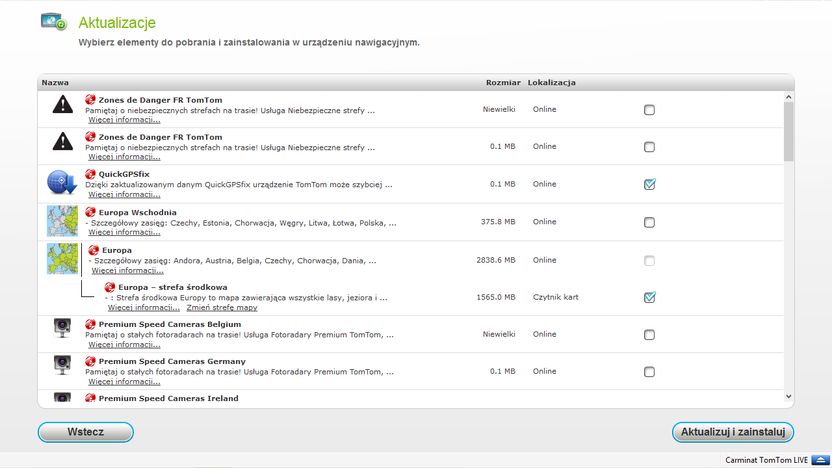832x468 pixels.
Task: Click the red badge beside Premium Speed Cameras Germany
Action: (90, 361)
